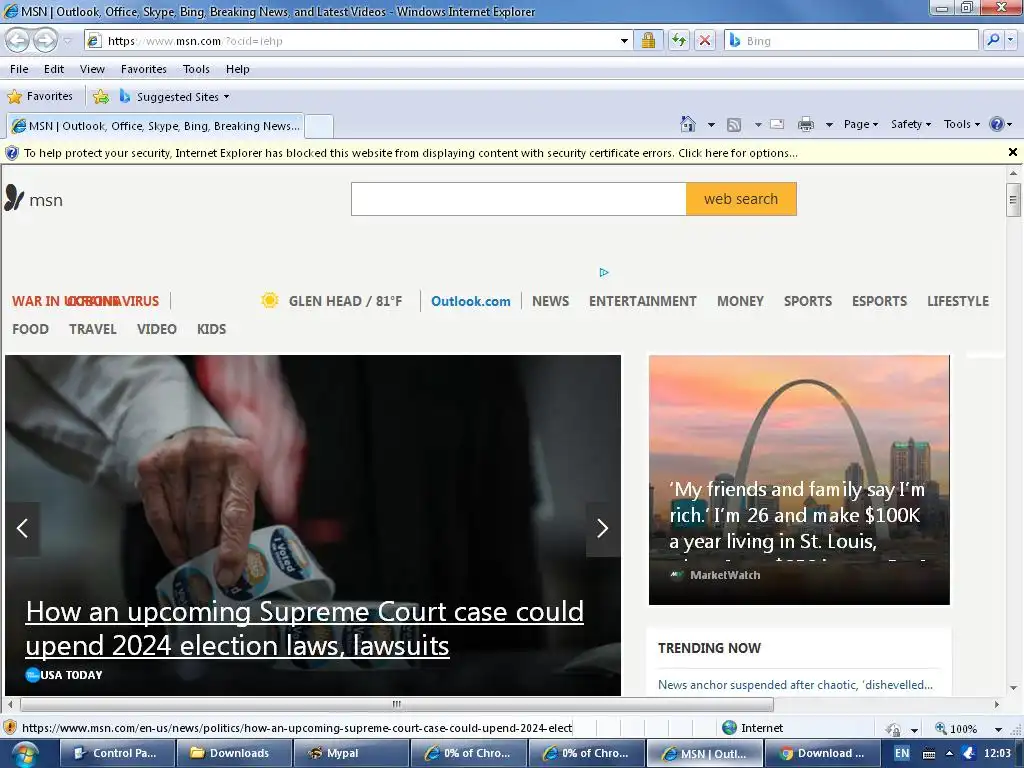Open the Tools command bar dropdown
The width and height of the screenshot is (1024, 768).
tap(962, 124)
